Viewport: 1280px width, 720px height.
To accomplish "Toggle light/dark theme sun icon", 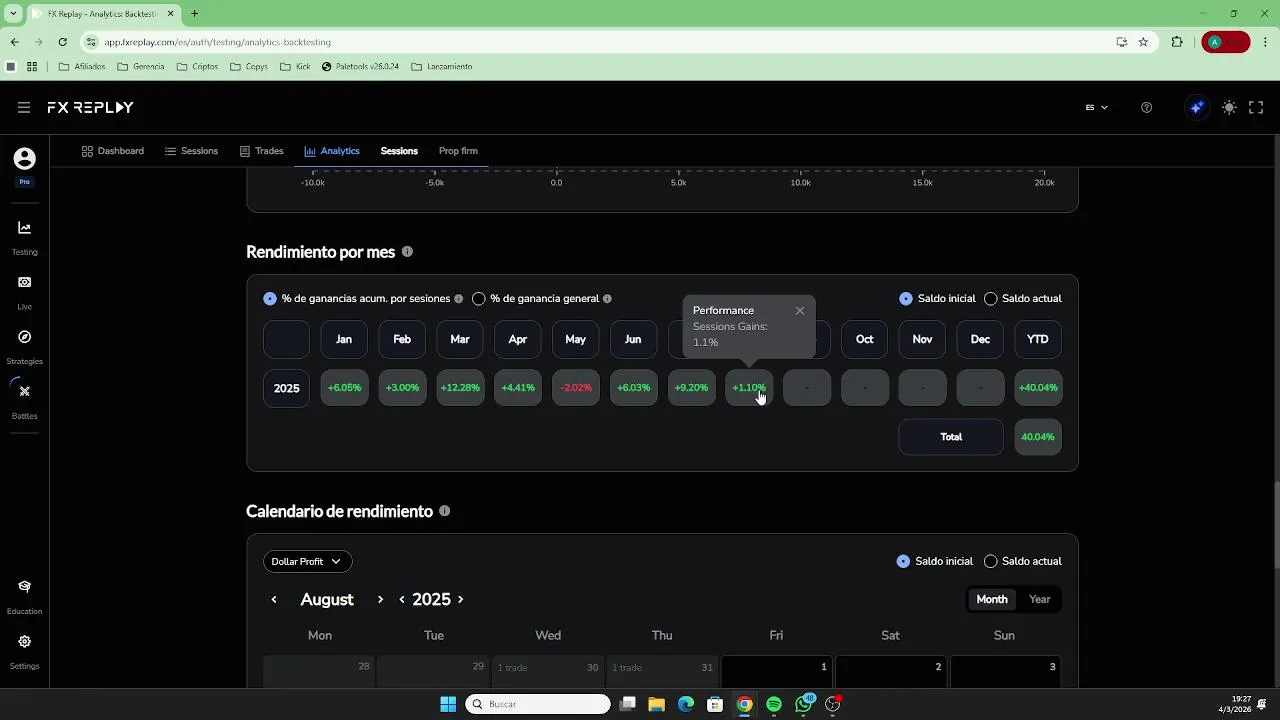I will [1229, 107].
